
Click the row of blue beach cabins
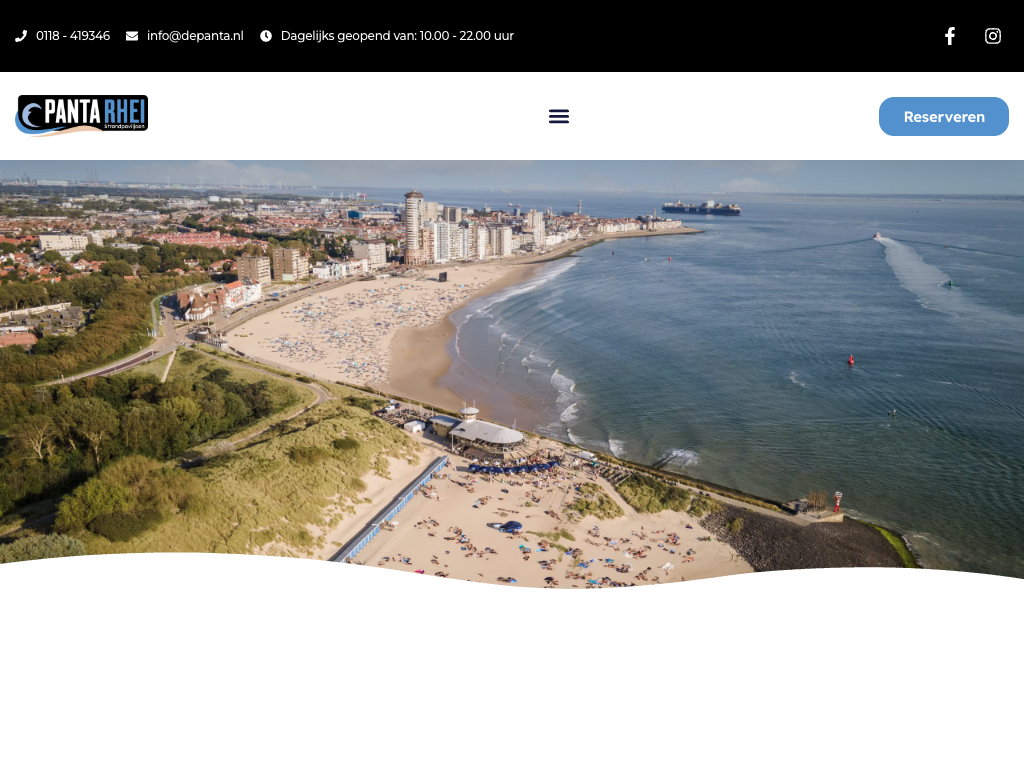pyautogui.click(x=390, y=510)
